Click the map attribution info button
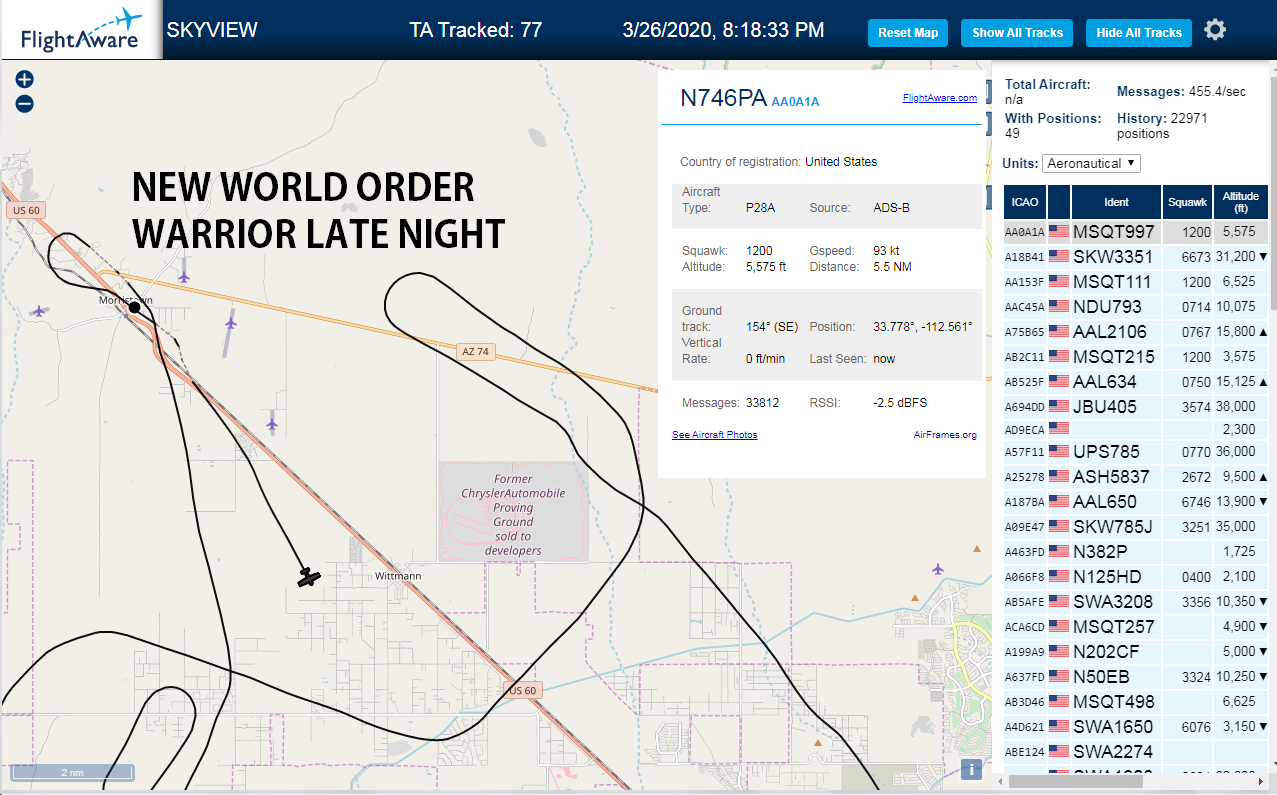Image resolution: width=1277 pixels, height=795 pixels. [969, 769]
